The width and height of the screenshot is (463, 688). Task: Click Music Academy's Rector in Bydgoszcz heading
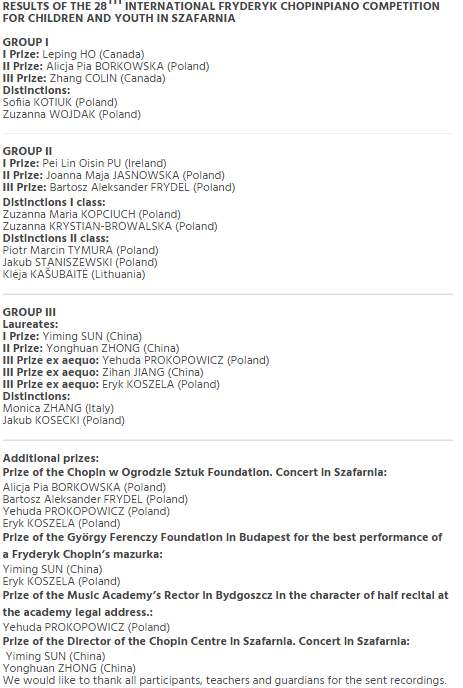[226, 604]
